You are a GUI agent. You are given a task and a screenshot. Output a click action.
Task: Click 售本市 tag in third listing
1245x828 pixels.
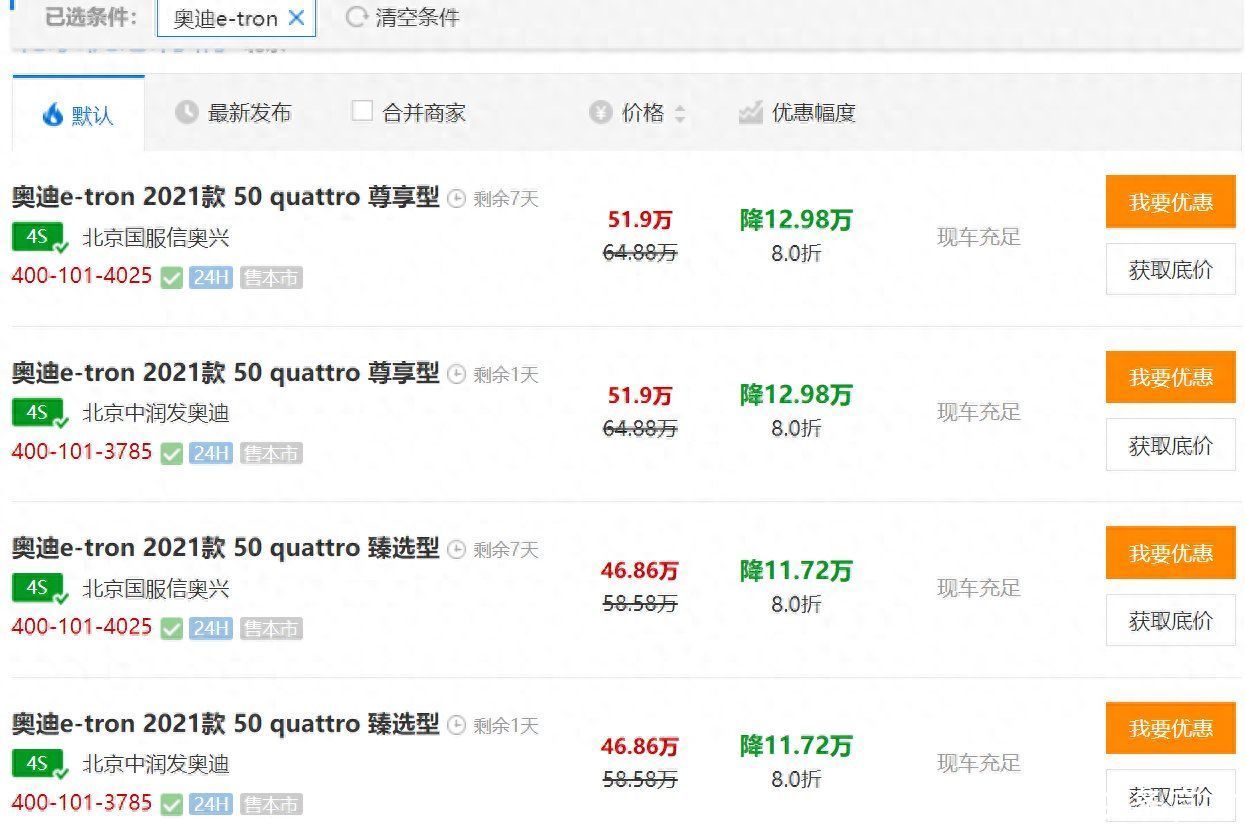(x=271, y=629)
